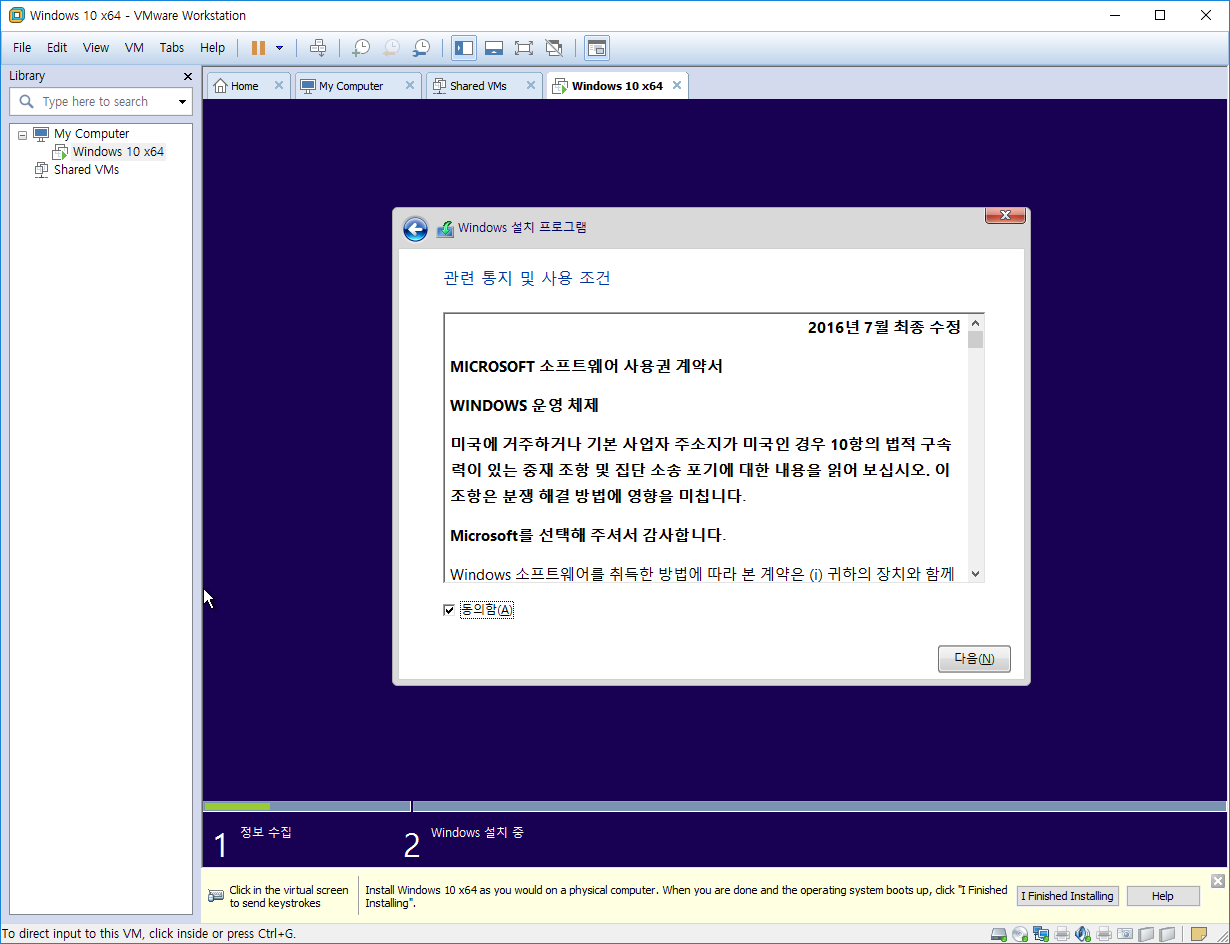Click the 다음(N) button
This screenshot has height=944, width=1230.
pos(974,659)
